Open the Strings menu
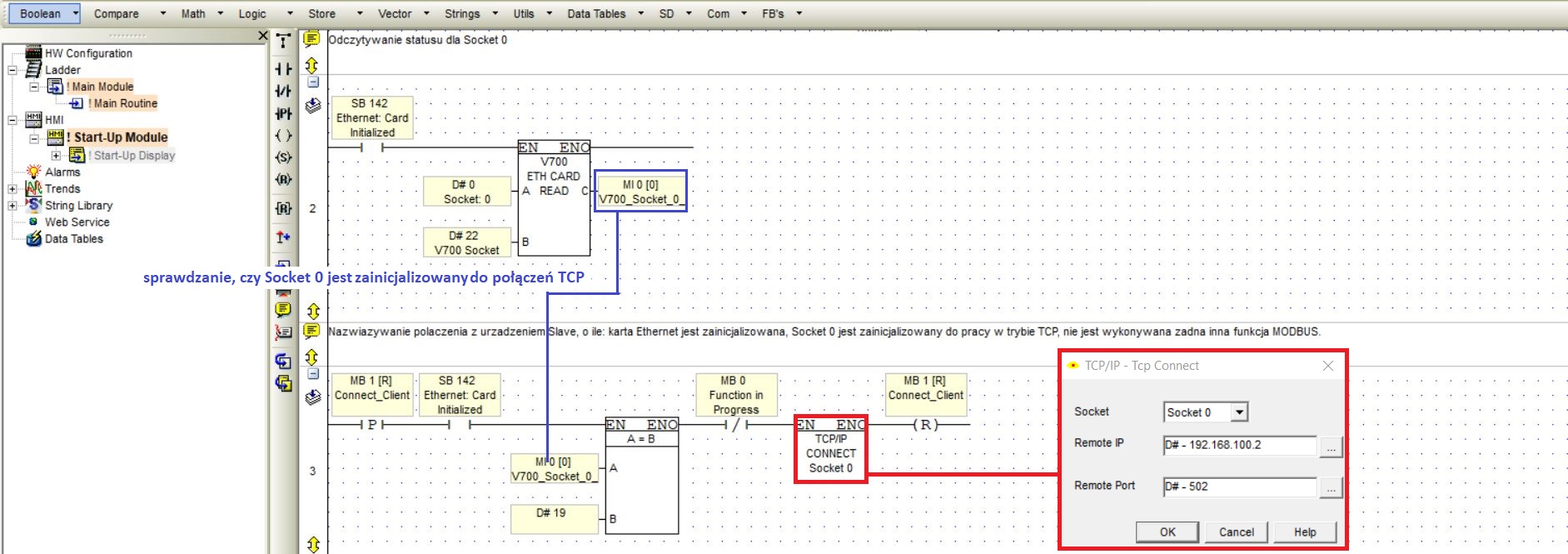Image resolution: width=1568 pixels, height=554 pixels. point(462,13)
